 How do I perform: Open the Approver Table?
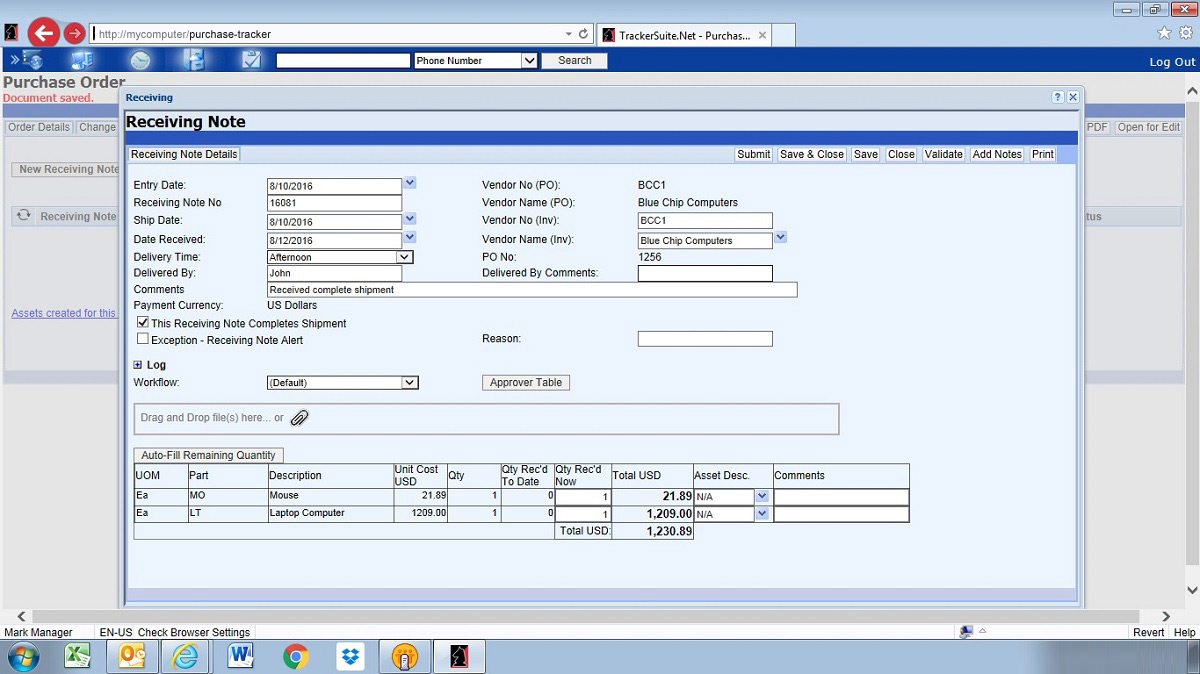(525, 382)
